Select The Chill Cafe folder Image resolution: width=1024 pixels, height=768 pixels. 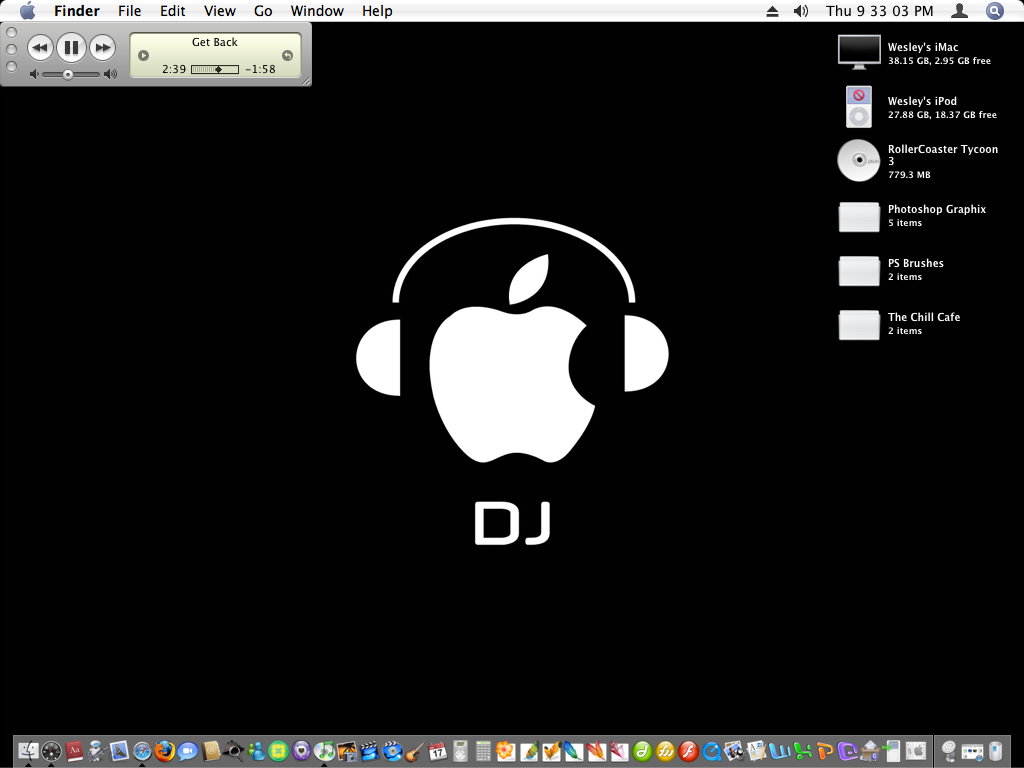tap(859, 325)
